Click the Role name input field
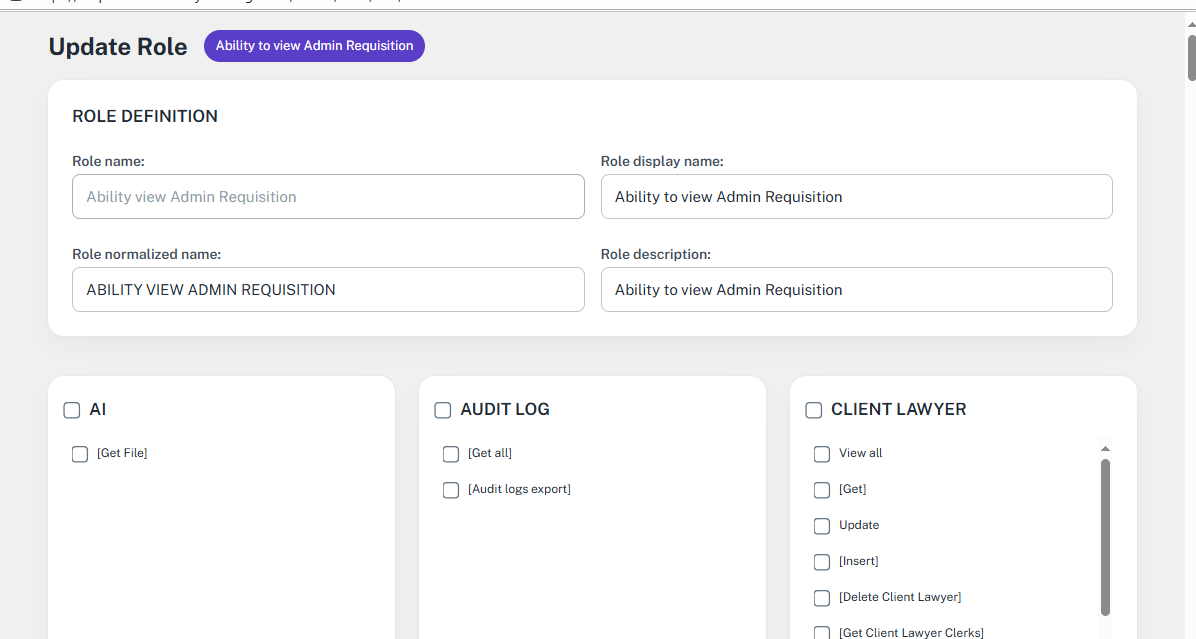The height and width of the screenshot is (639, 1196). [328, 197]
